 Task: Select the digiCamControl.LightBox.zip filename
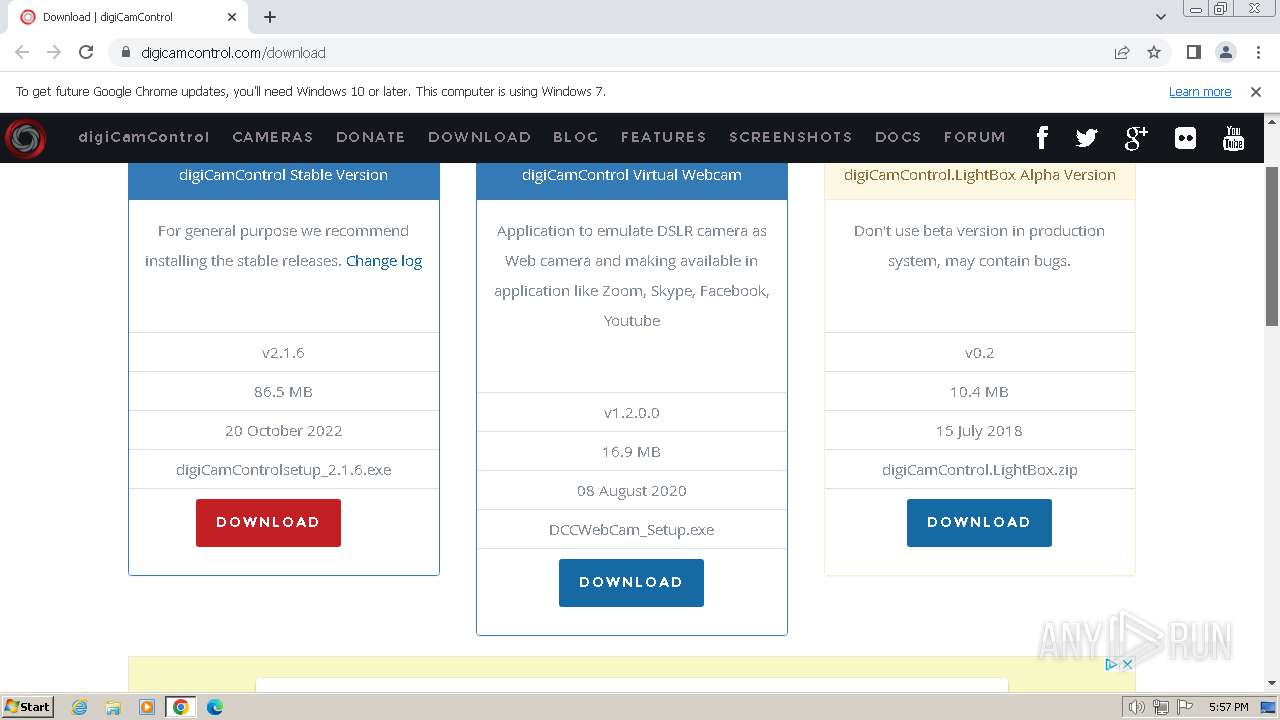coord(980,470)
